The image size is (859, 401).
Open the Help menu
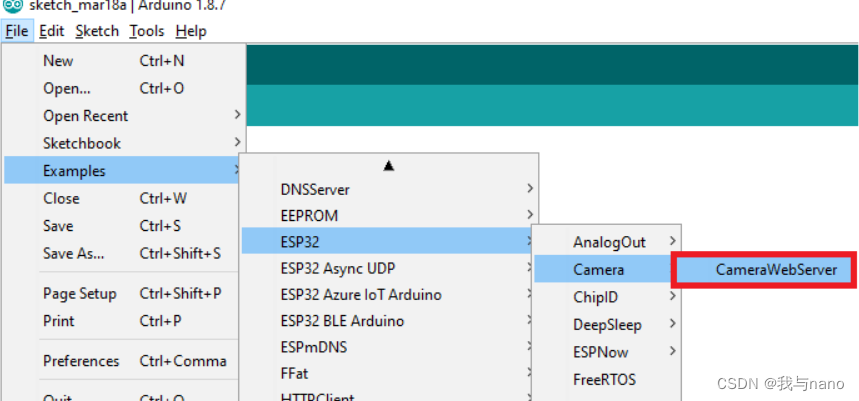click(x=191, y=31)
